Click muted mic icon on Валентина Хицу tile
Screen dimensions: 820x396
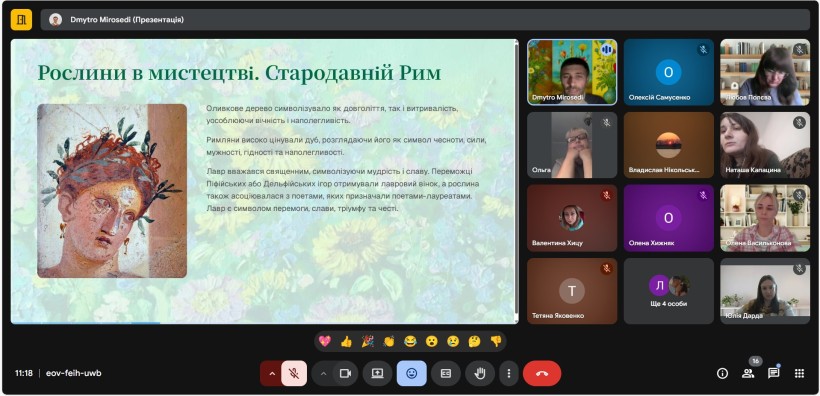point(607,195)
